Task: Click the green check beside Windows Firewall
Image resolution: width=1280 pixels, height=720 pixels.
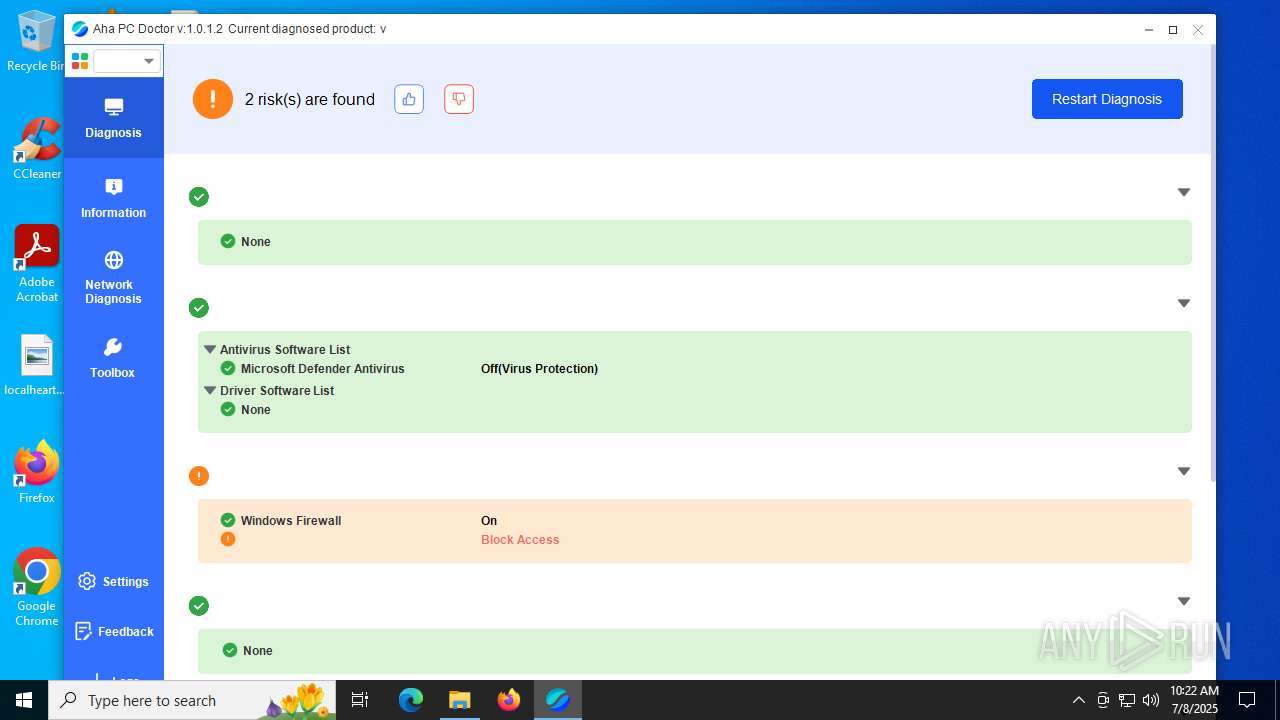Action: (x=228, y=520)
